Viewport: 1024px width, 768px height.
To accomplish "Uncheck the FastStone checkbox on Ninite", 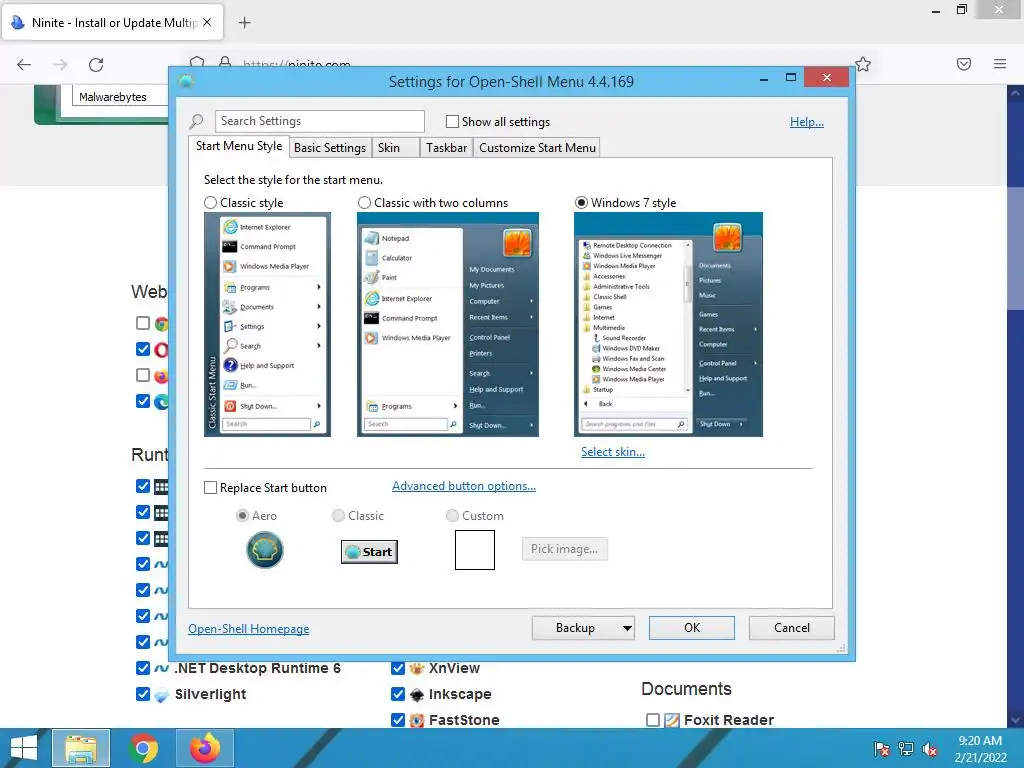I will 398,720.
